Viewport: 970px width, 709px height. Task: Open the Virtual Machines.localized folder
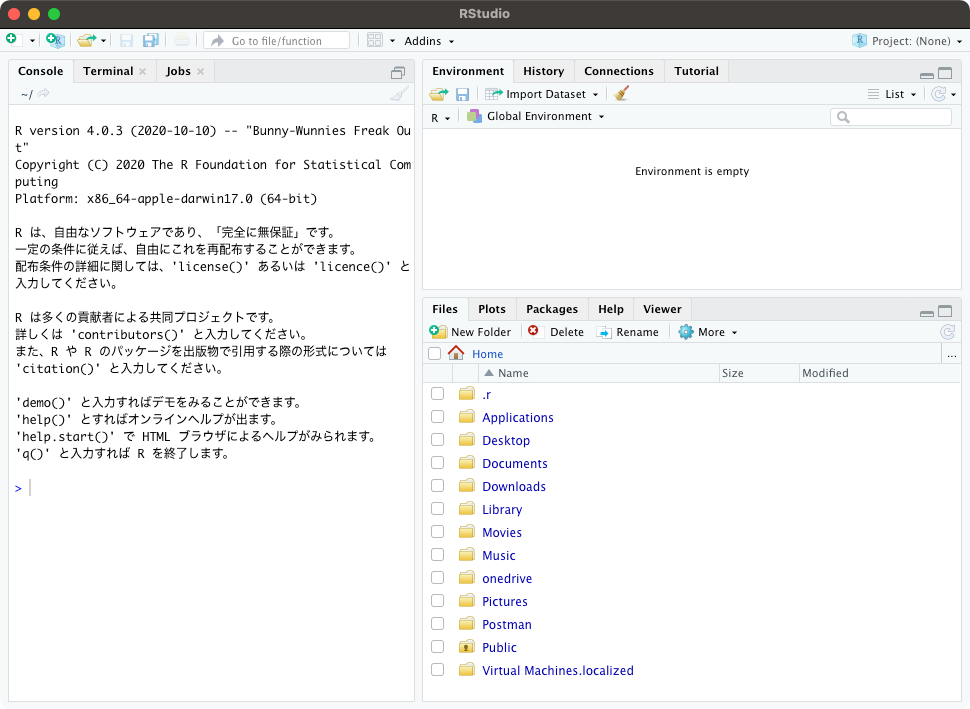point(557,670)
